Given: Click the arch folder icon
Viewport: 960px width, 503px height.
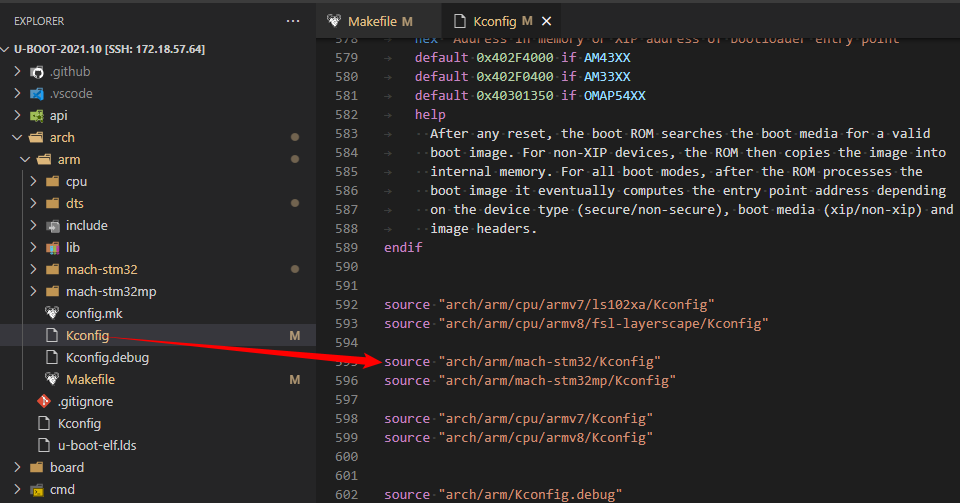Looking at the screenshot, I should coord(37,138).
